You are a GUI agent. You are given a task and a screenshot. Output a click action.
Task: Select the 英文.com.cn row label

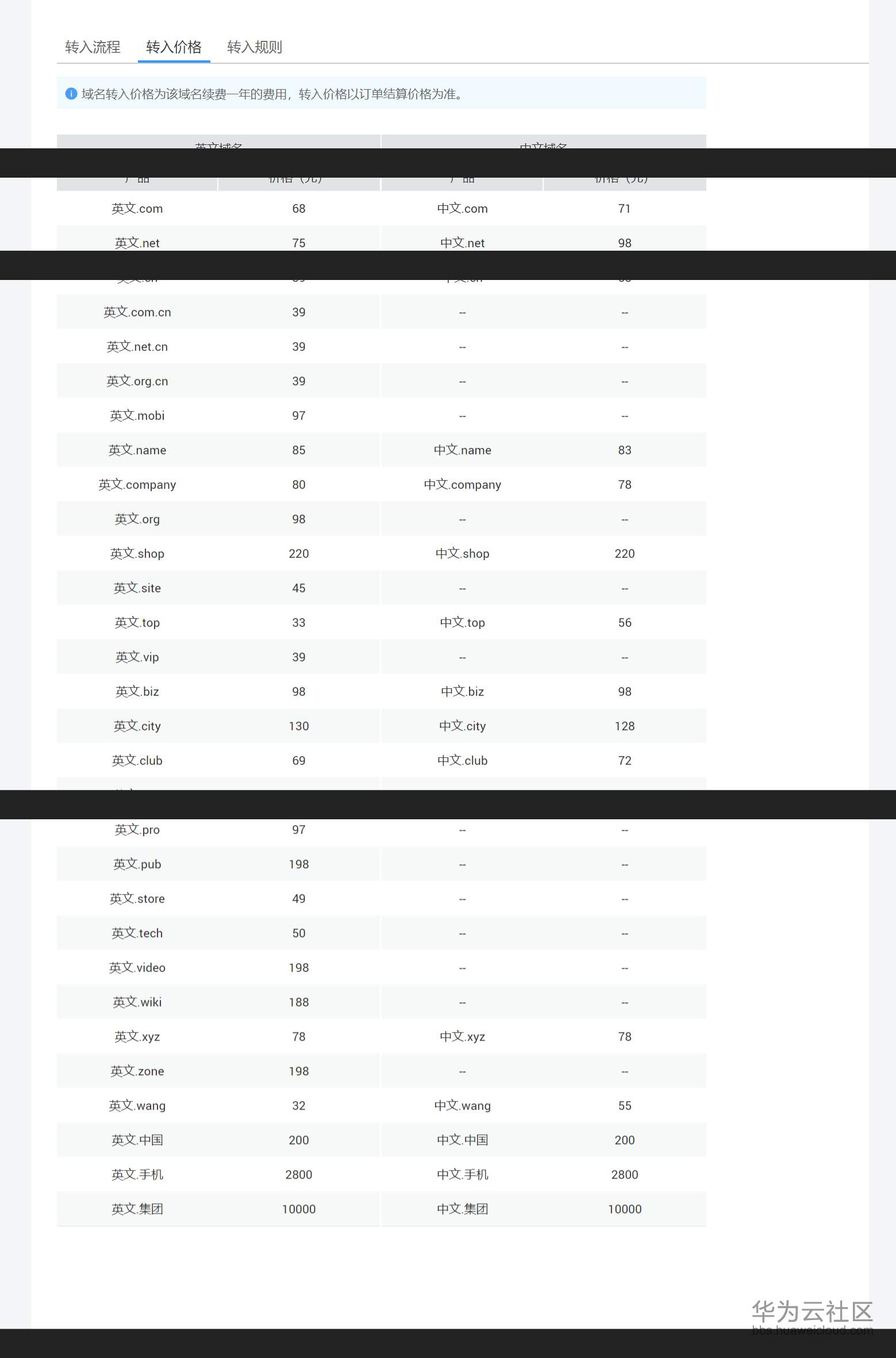(x=137, y=312)
